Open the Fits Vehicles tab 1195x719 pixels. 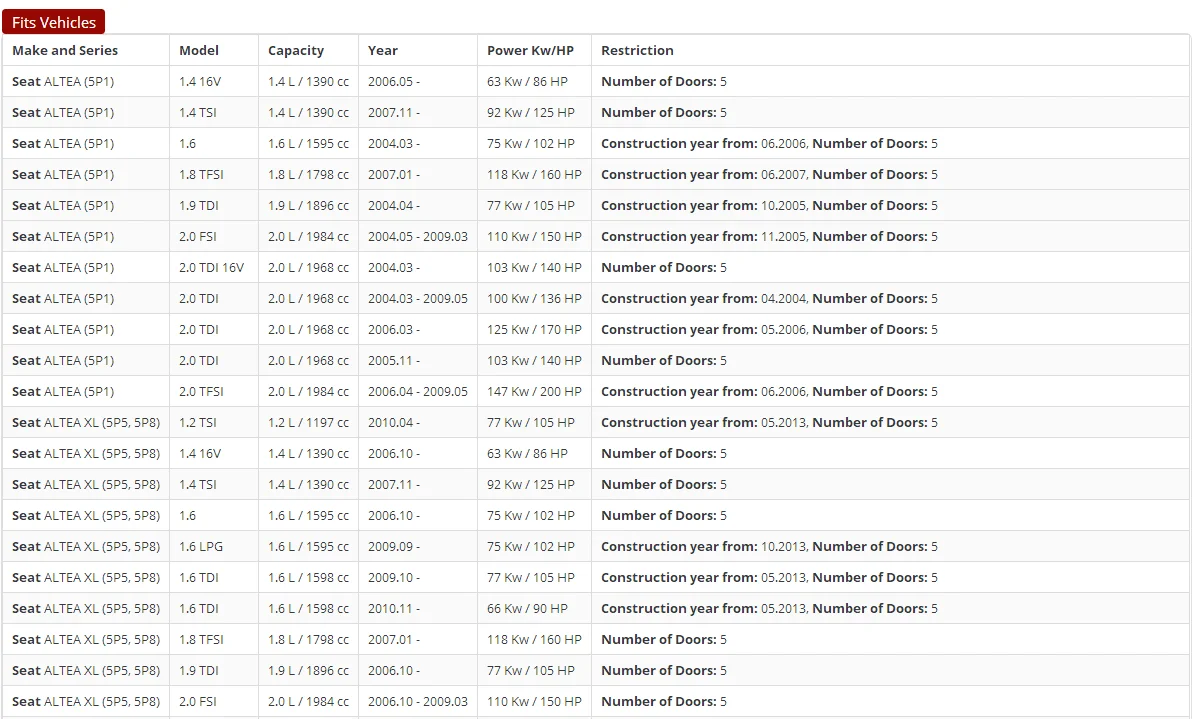[53, 22]
